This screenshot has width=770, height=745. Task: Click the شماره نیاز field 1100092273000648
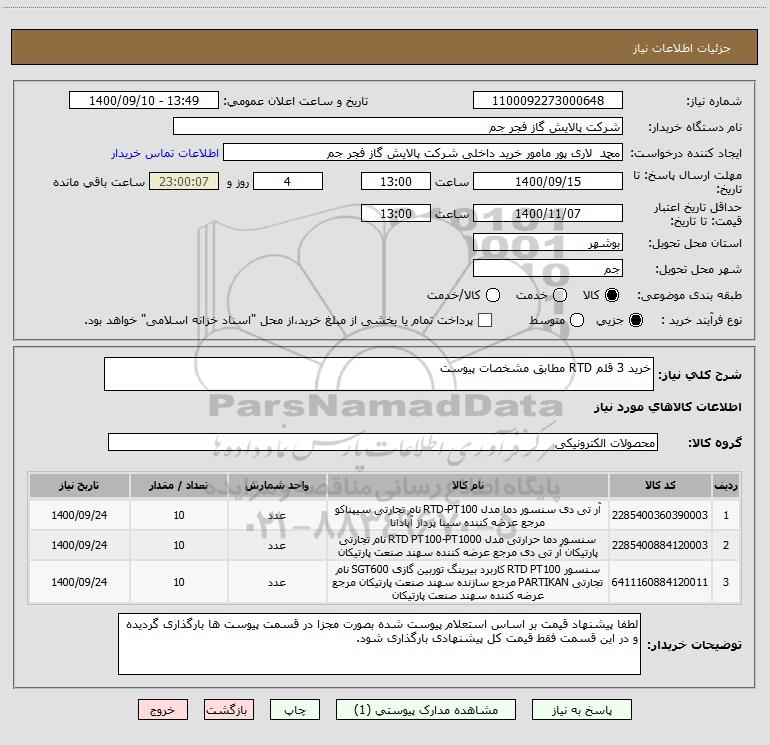(x=548, y=101)
